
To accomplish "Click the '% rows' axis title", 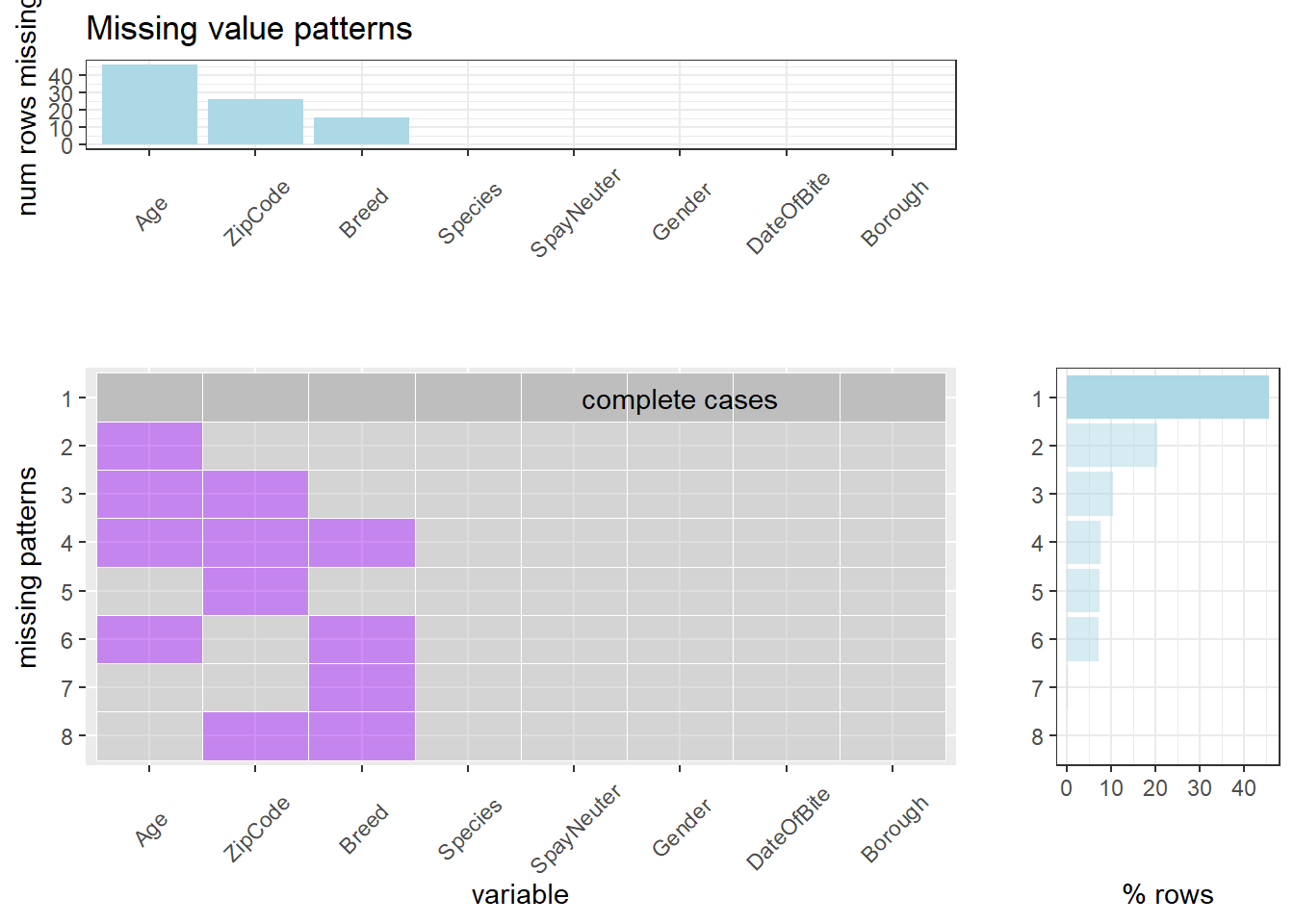I will tap(1167, 895).
